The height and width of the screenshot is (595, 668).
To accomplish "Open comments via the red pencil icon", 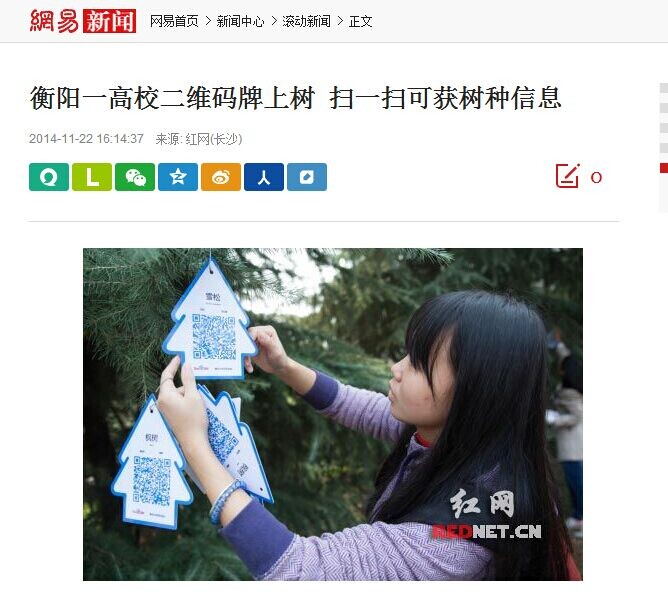I will point(567,175).
